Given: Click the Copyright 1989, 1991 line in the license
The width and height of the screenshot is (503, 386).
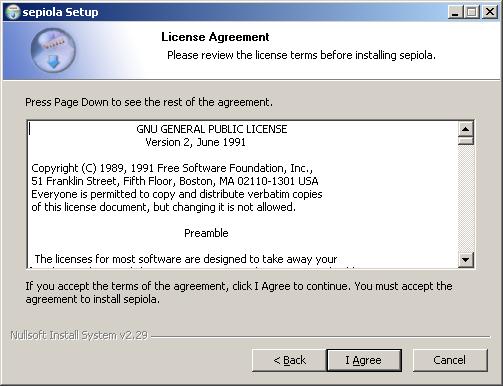Looking at the screenshot, I should (172, 168).
